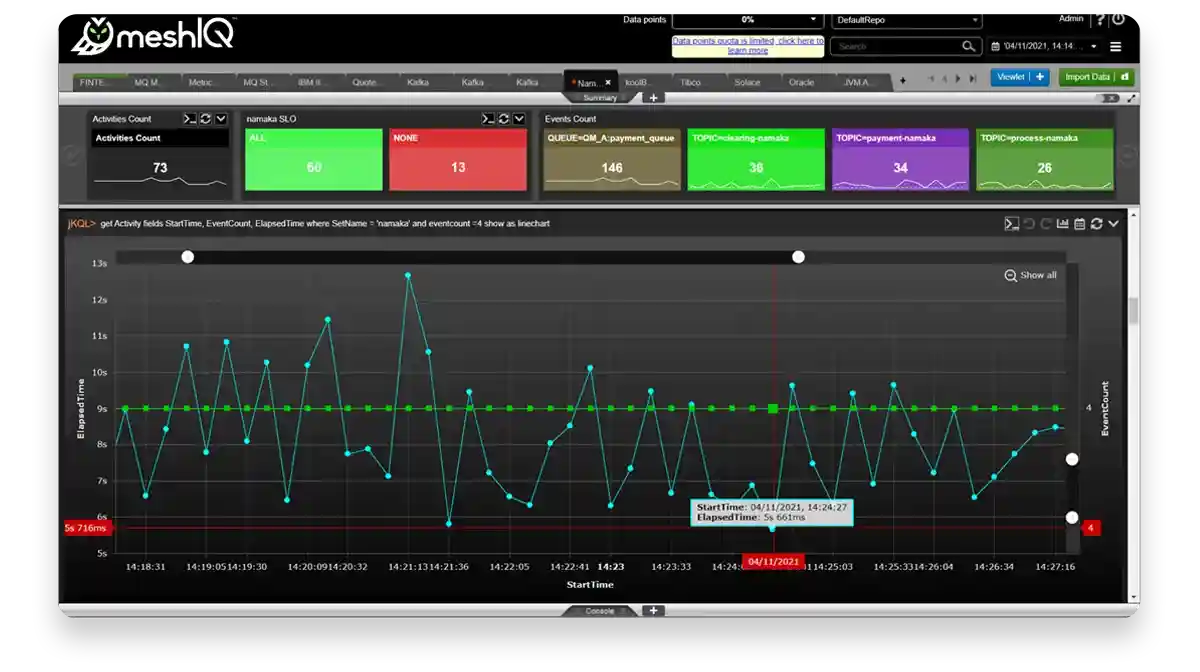Image resolution: width=1200 pixels, height=672 pixels.
Task: Open console icon in Activities Count viewlet
Action: pyautogui.click(x=189, y=119)
